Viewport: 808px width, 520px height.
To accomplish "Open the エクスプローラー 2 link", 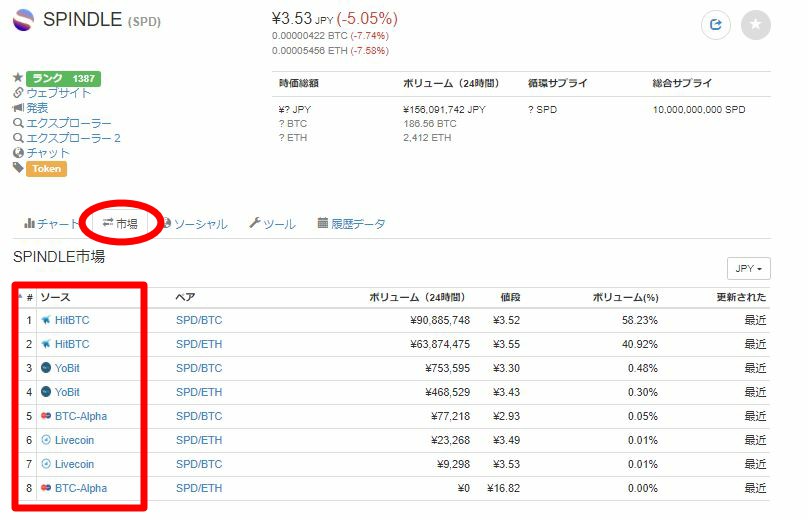I will (x=73, y=138).
